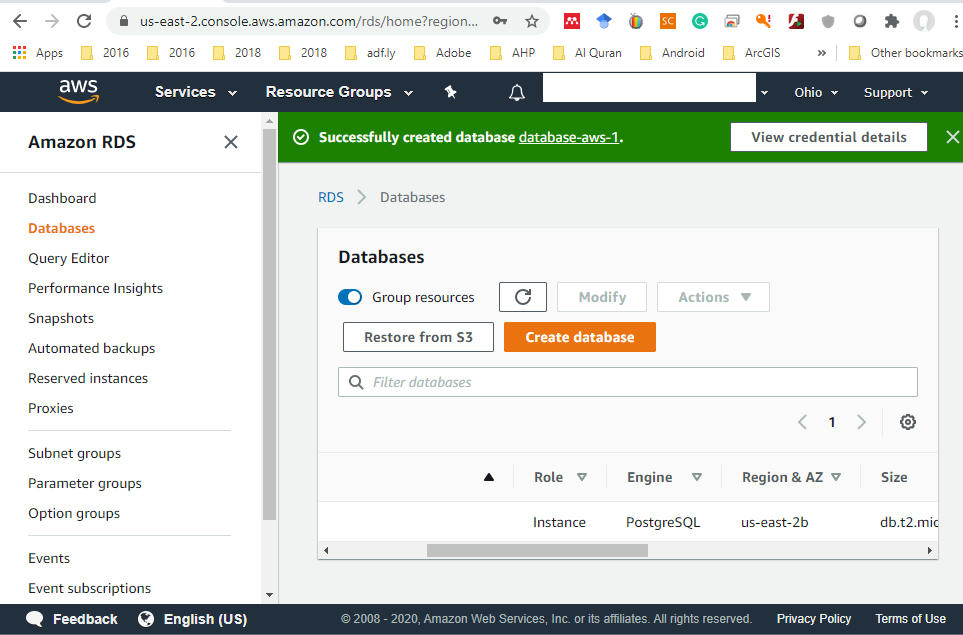This screenshot has height=635, width=963.
Task: Open the database-aws-1 link in banner
Action: tap(569, 137)
